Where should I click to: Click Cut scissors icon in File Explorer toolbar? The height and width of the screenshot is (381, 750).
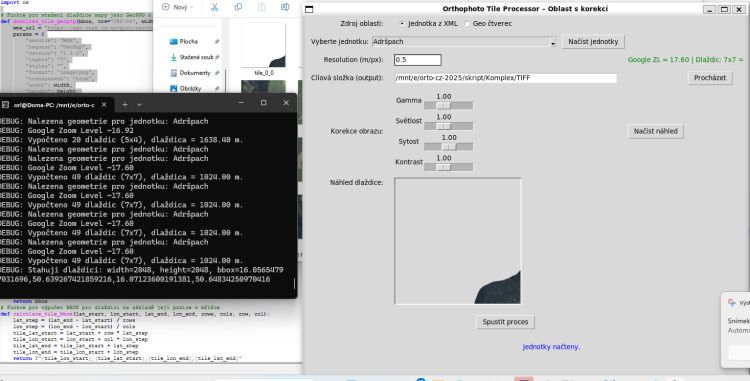click(x=214, y=7)
